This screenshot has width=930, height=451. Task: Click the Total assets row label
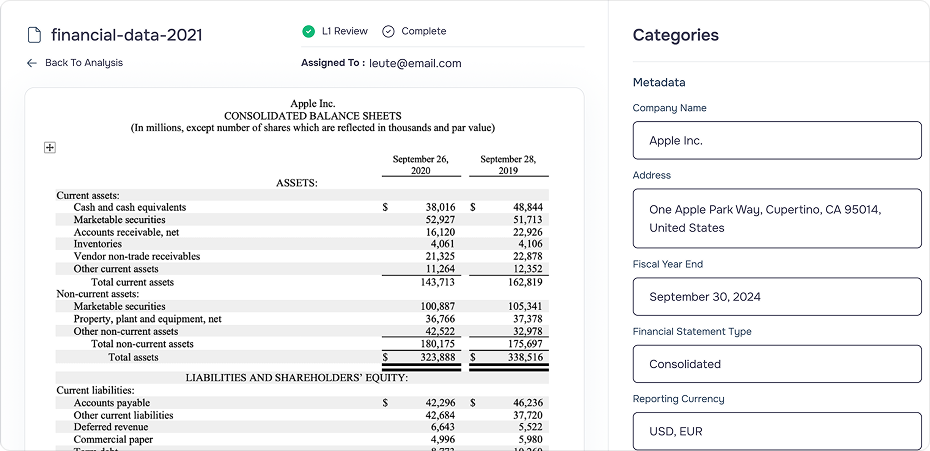click(133, 357)
